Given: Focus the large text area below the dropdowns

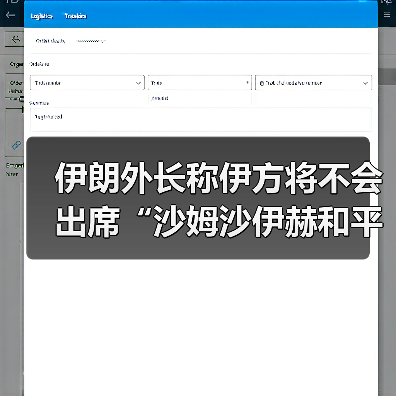Looking at the screenshot, I should [x=200, y=119].
